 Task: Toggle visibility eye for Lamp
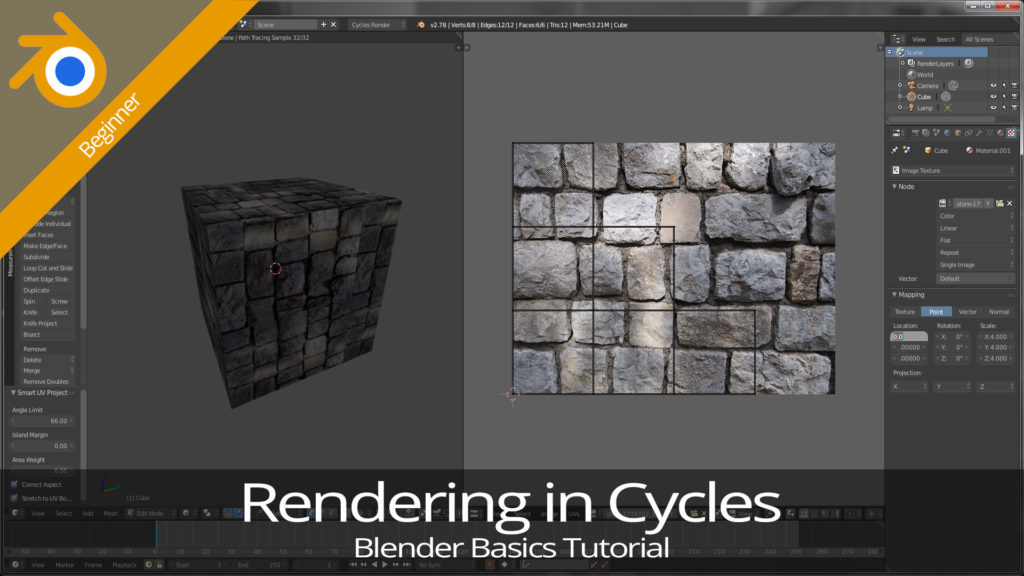click(993, 108)
